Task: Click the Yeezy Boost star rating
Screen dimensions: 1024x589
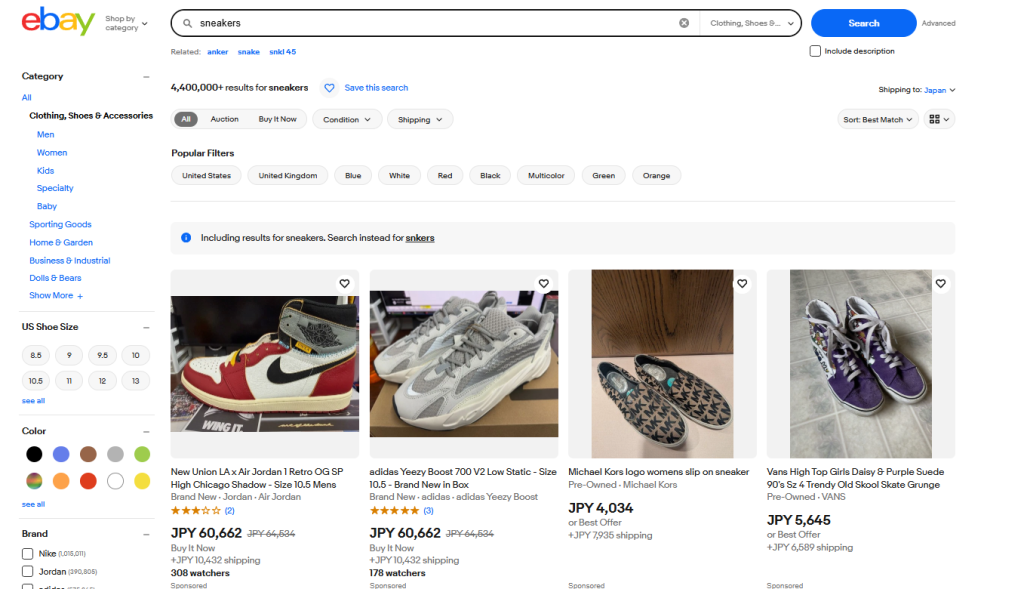Action: [394, 511]
